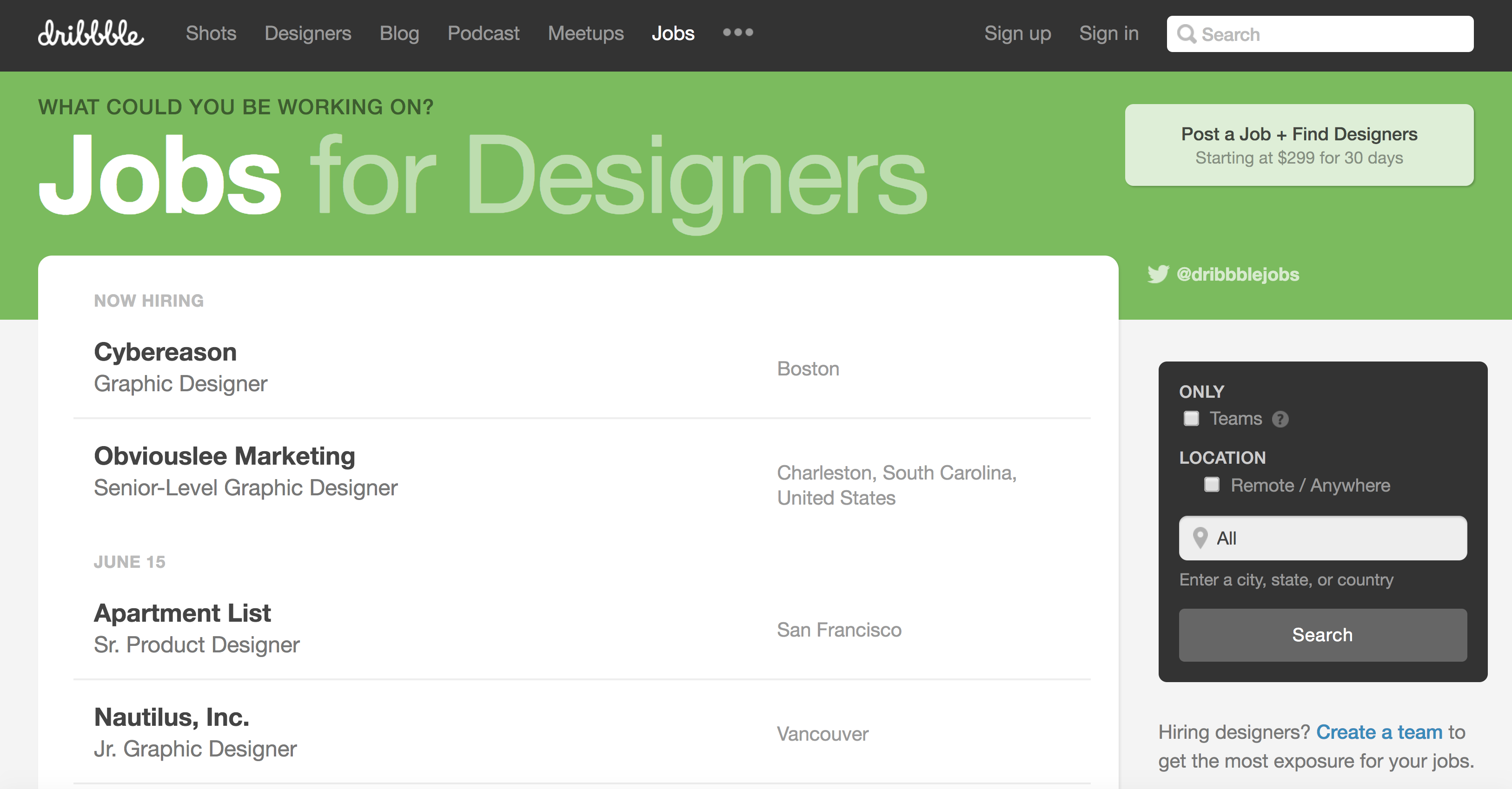This screenshot has height=789, width=1512.
Task: Click the Twitter bird icon
Action: coord(1157,274)
